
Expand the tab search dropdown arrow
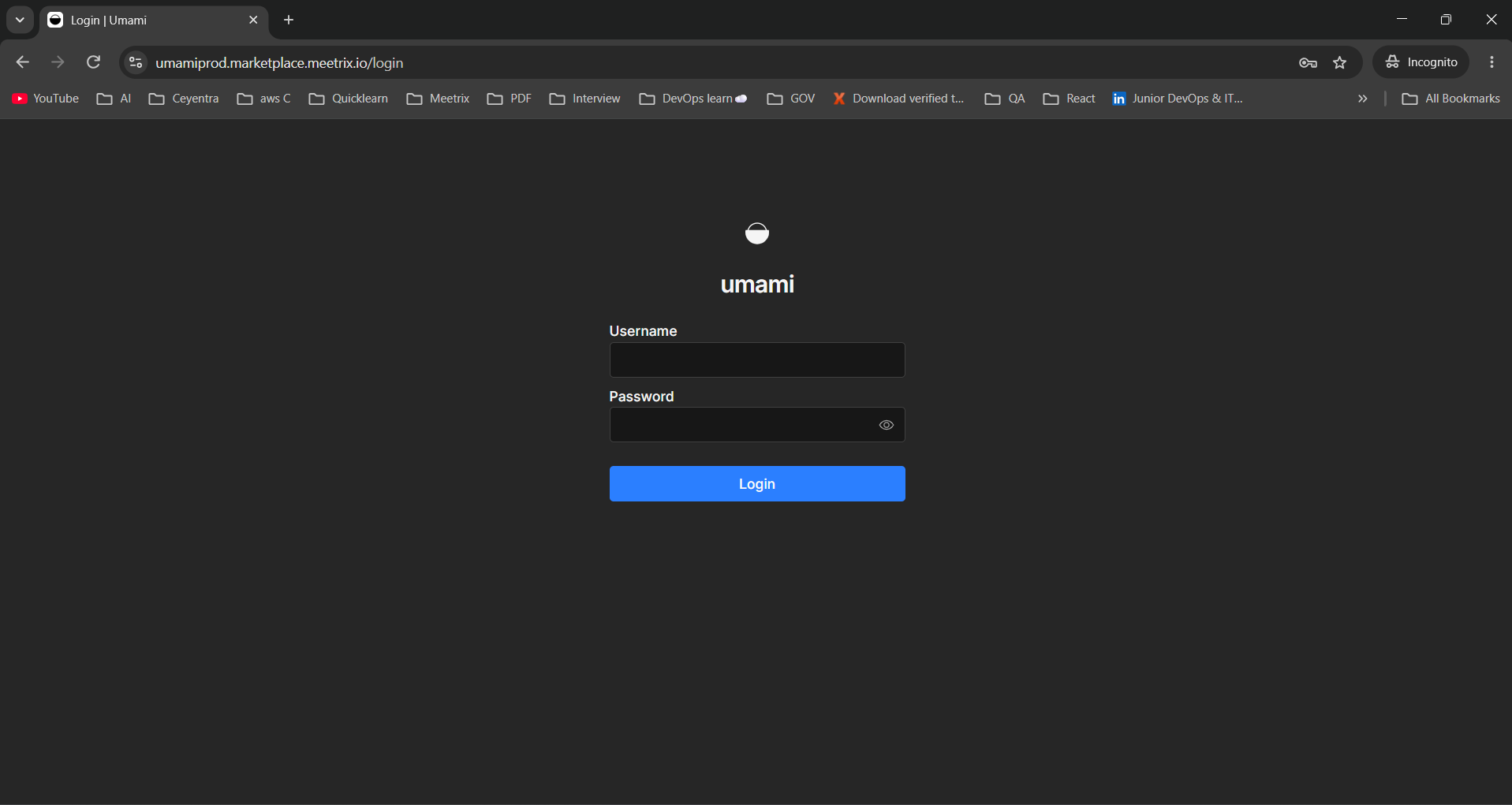20,20
